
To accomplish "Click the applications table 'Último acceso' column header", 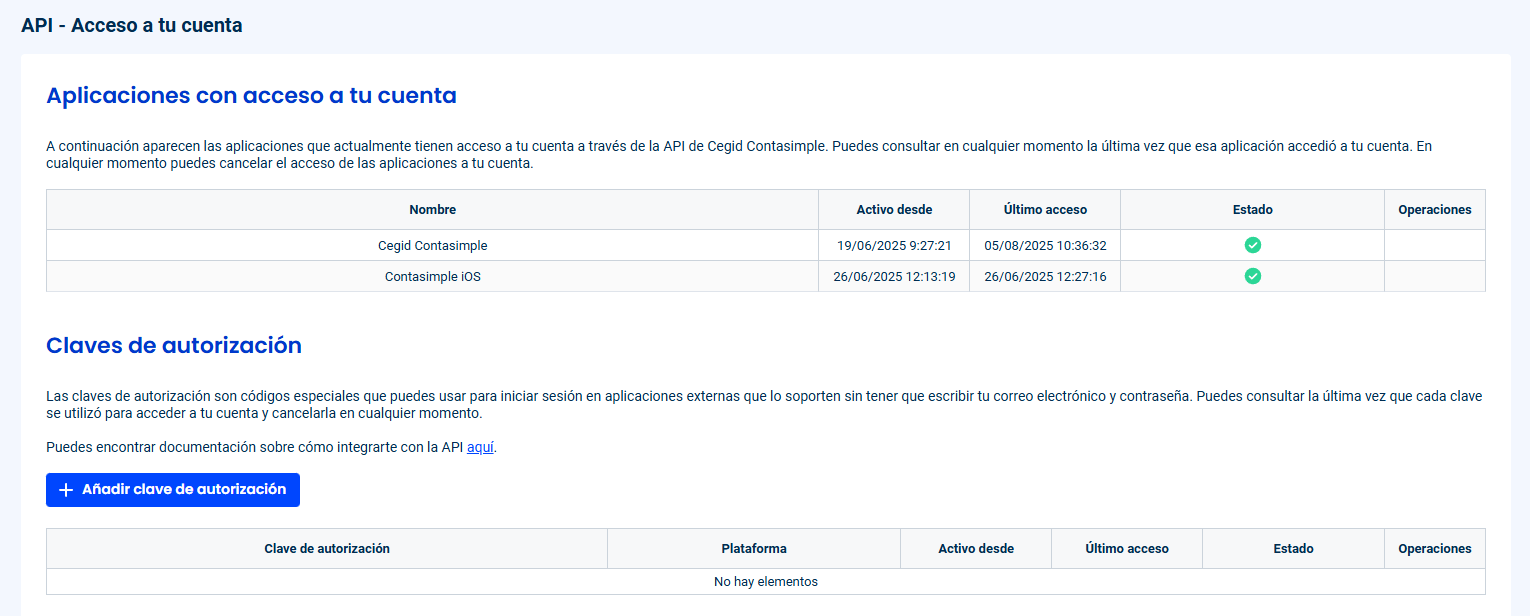I will [x=1045, y=210].
